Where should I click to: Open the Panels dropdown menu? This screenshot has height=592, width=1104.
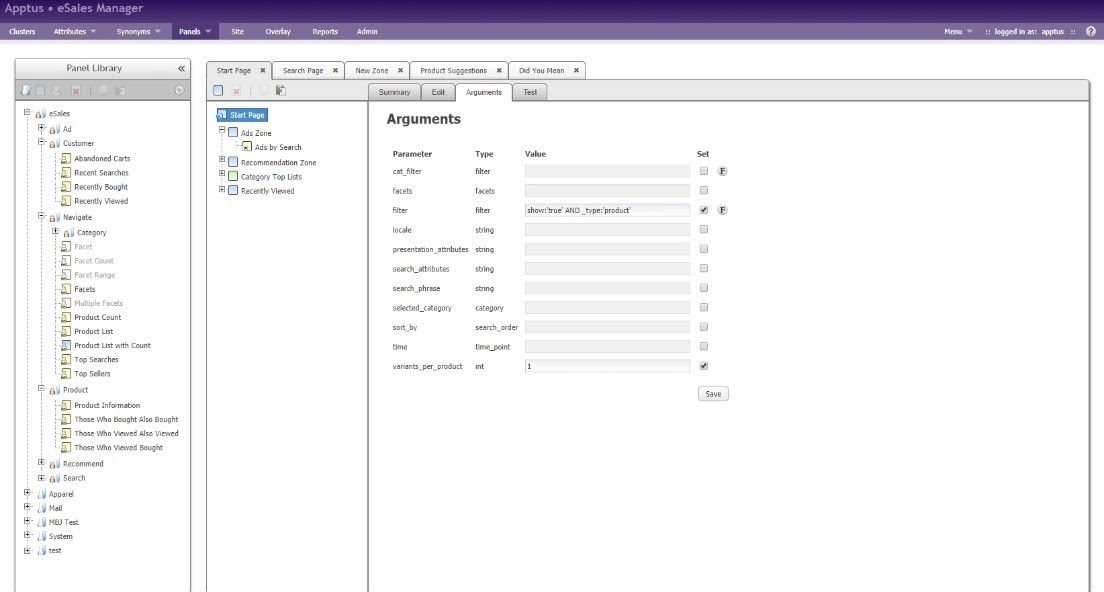tap(195, 32)
